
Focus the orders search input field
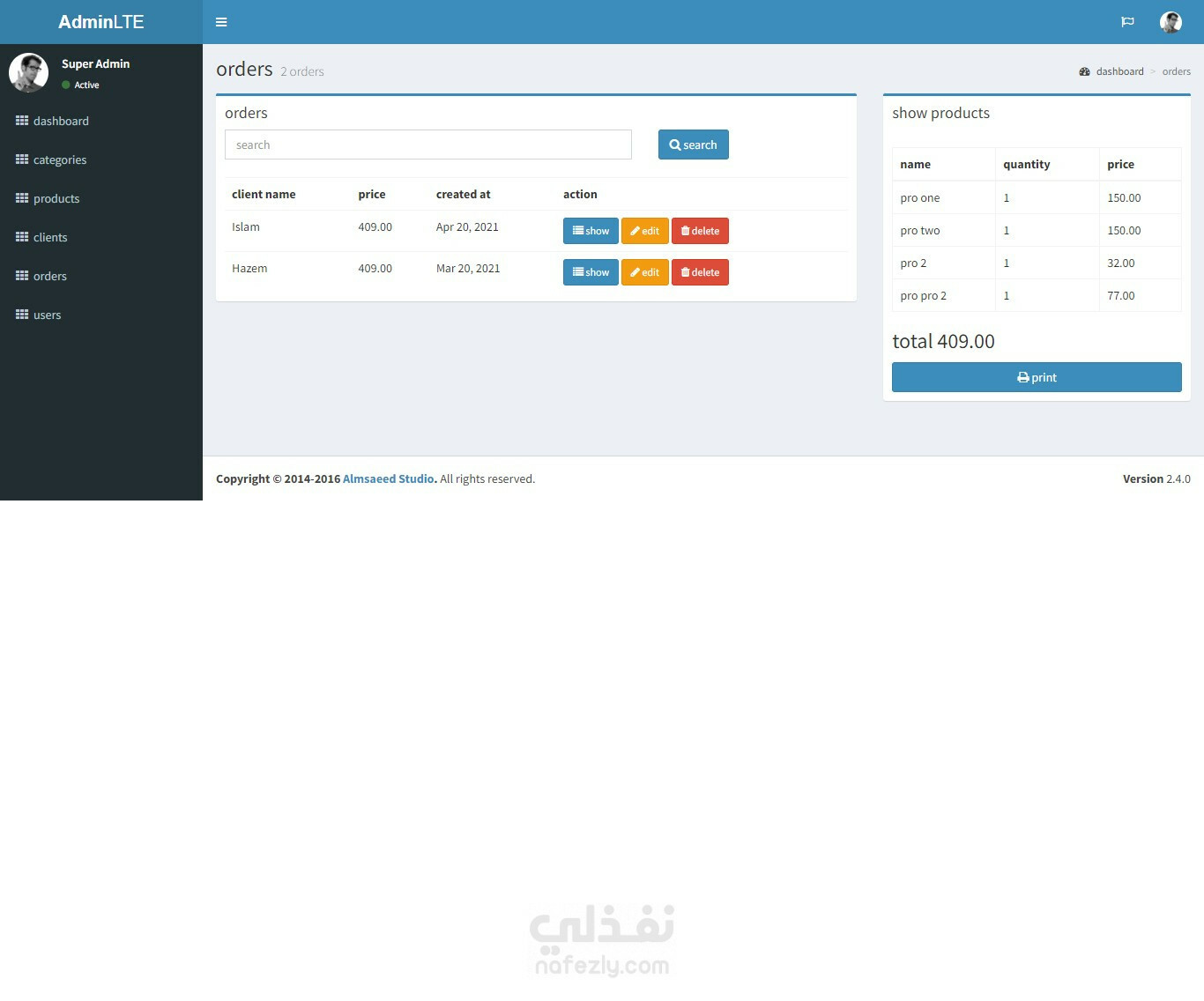428,145
